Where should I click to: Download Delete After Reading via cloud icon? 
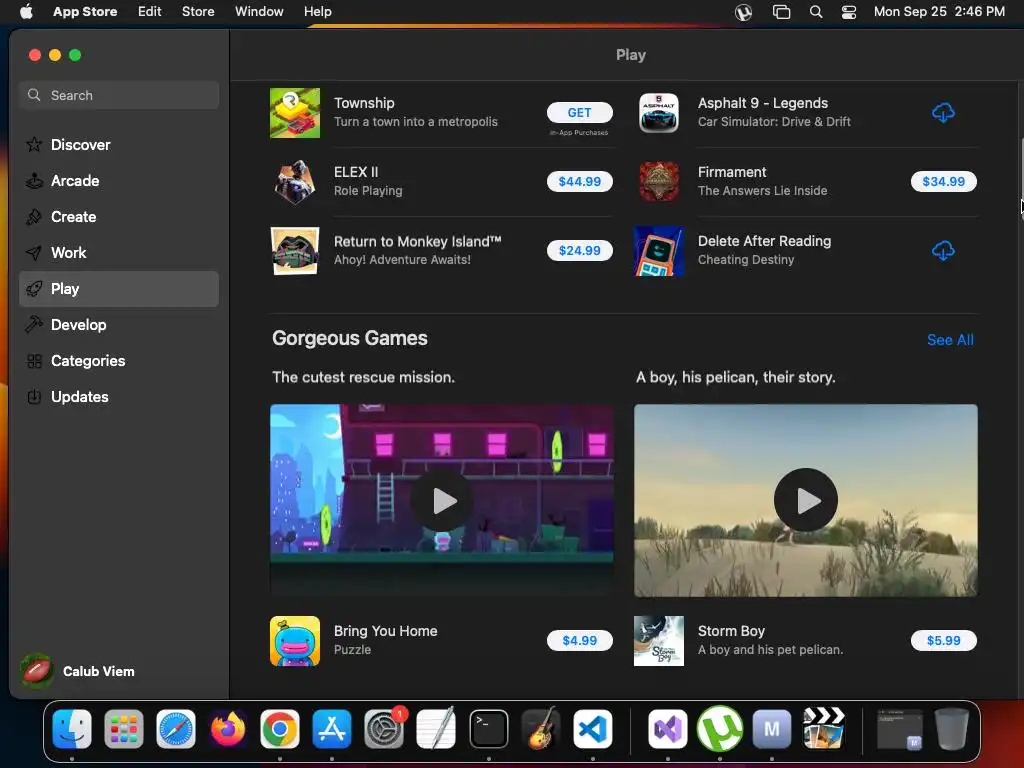(943, 251)
